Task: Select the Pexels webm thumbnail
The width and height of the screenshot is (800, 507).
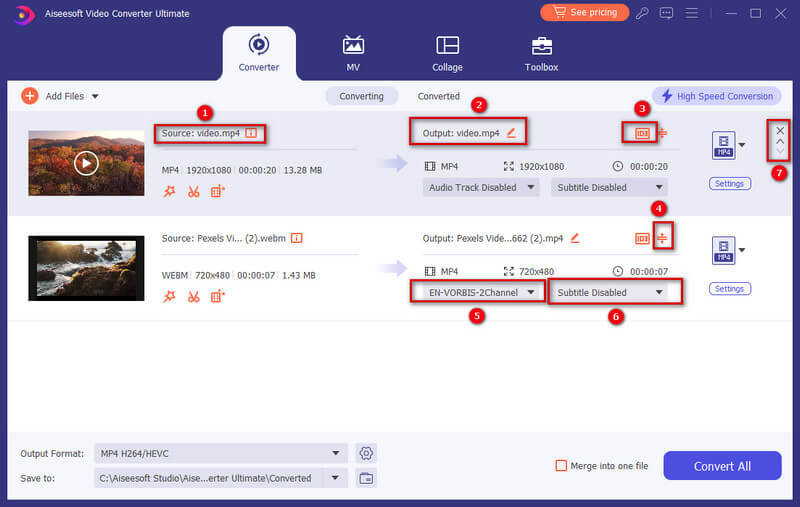Action: pyautogui.click(x=86, y=268)
